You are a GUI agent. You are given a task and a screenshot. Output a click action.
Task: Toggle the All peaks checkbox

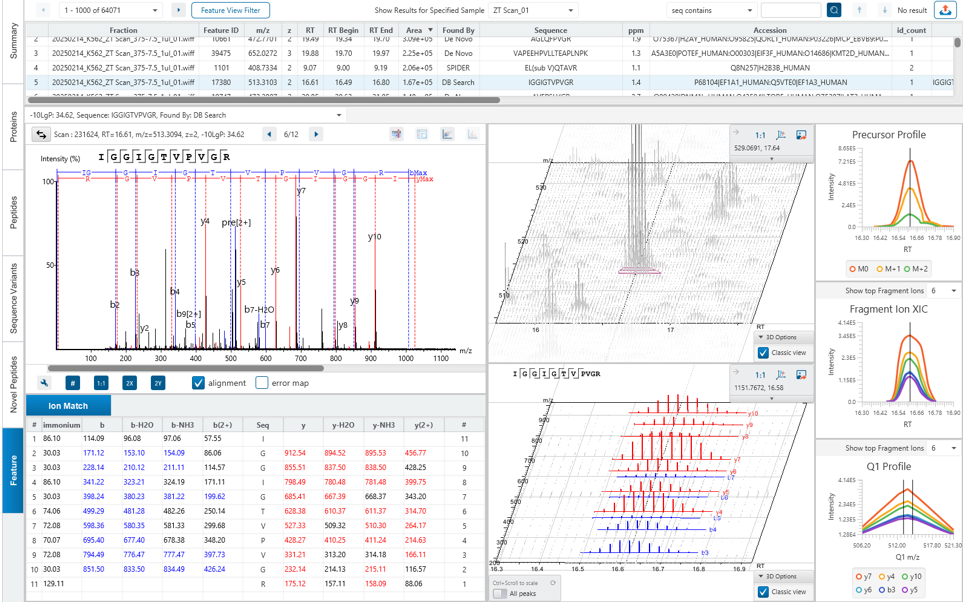(500, 593)
